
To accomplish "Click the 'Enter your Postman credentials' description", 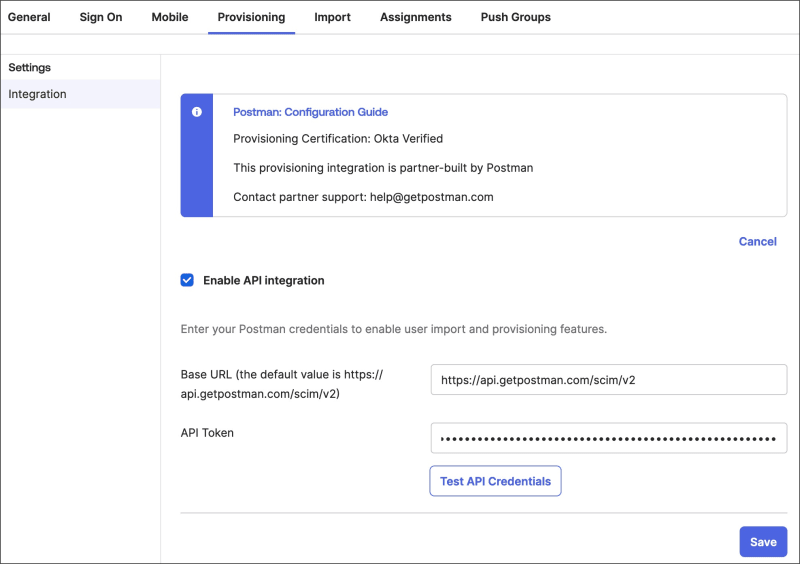I will pos(394,329).
